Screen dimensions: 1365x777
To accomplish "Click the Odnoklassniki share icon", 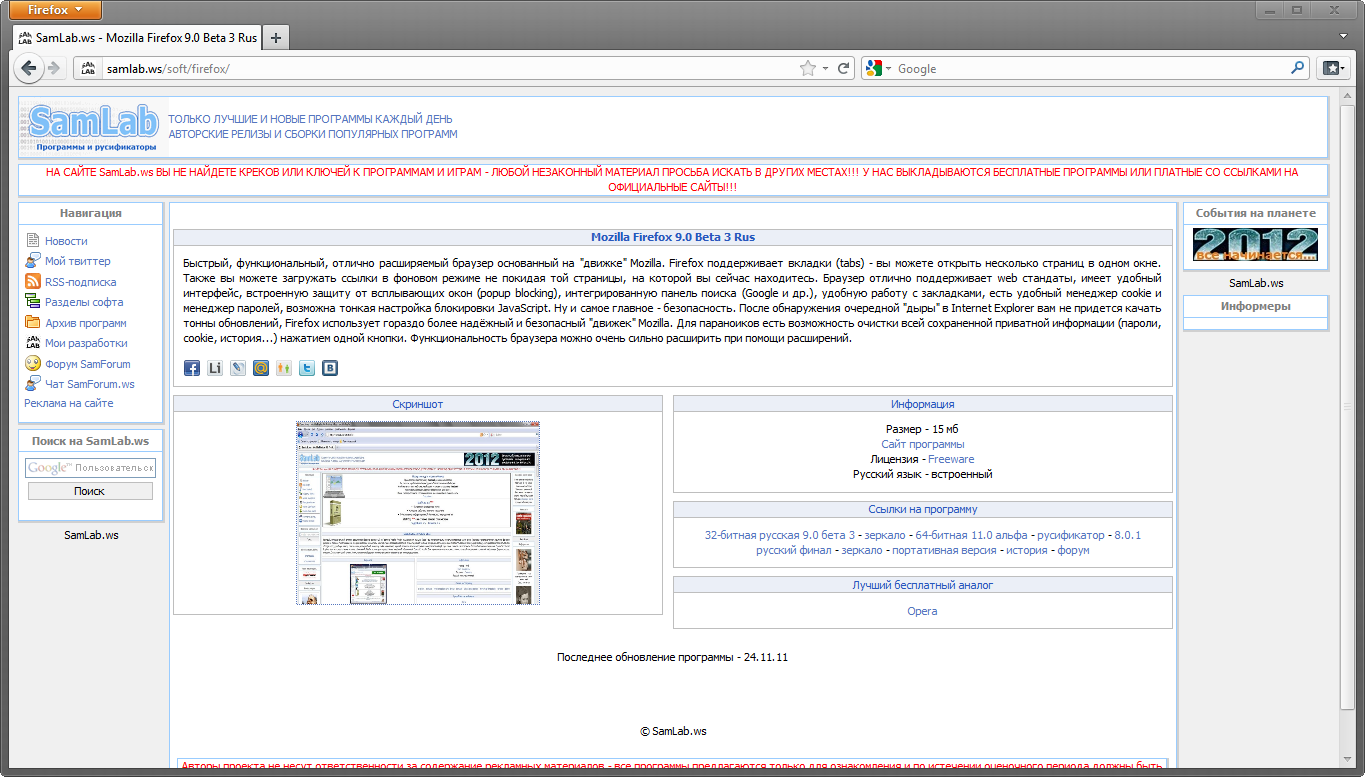I will [284, 368].
